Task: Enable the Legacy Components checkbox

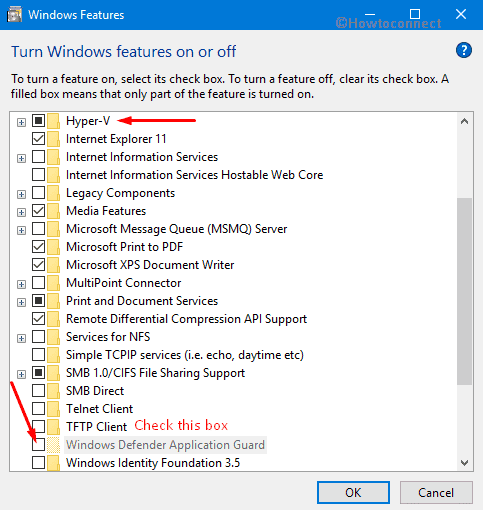Action: (38, 192)
